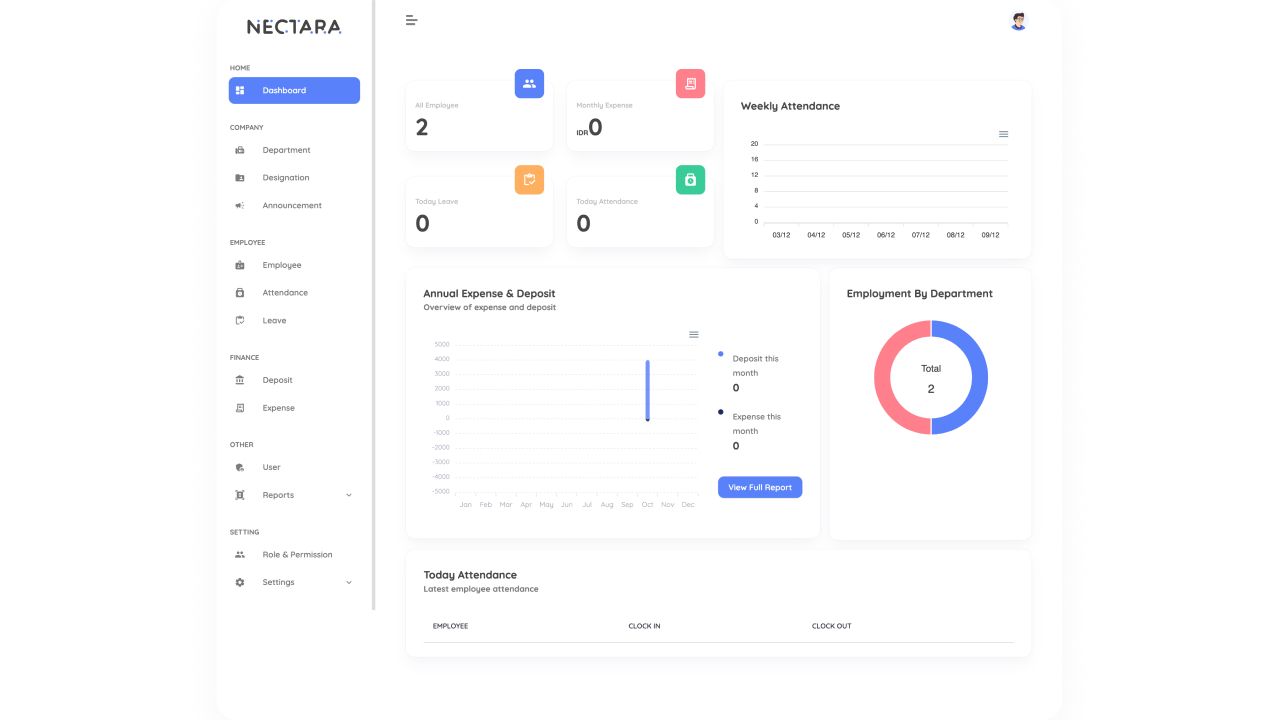Click the Reports icon in sidebar
Image resolution: width=1280 pixels, height=720 pixels.
[x=240, y=495]
